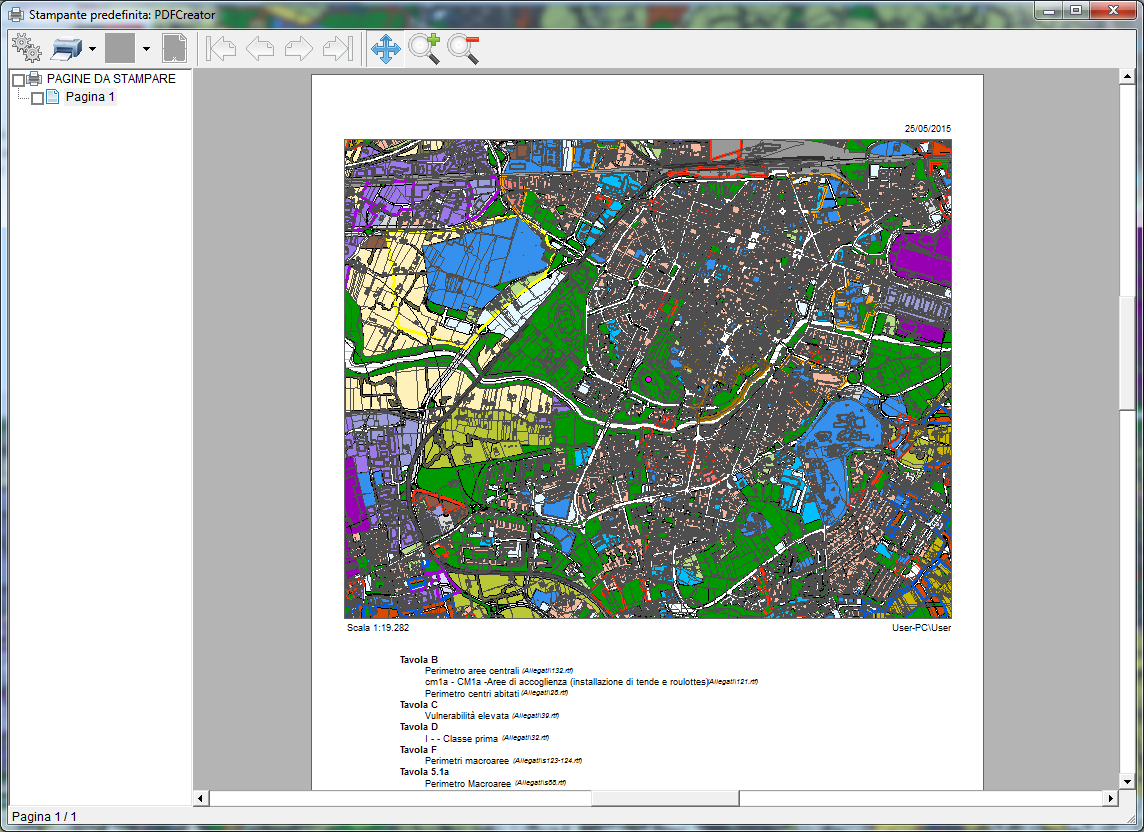The image size is (1144, 832).
Task: Tick the Pagina 1 checkbox
Action: 37,98
